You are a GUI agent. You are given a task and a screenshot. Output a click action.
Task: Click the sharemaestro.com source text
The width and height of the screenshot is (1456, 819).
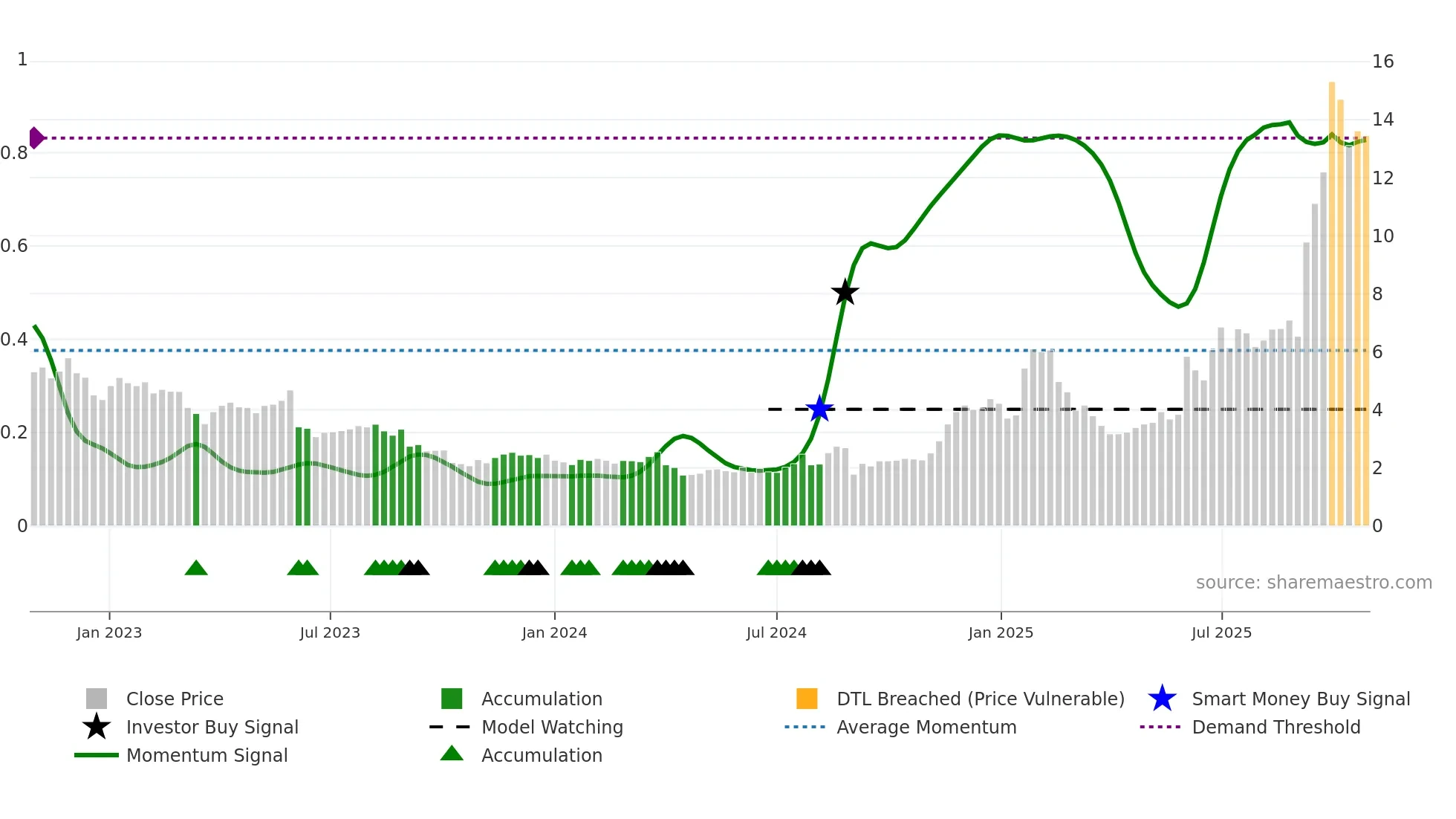[x=1313, y=583]
